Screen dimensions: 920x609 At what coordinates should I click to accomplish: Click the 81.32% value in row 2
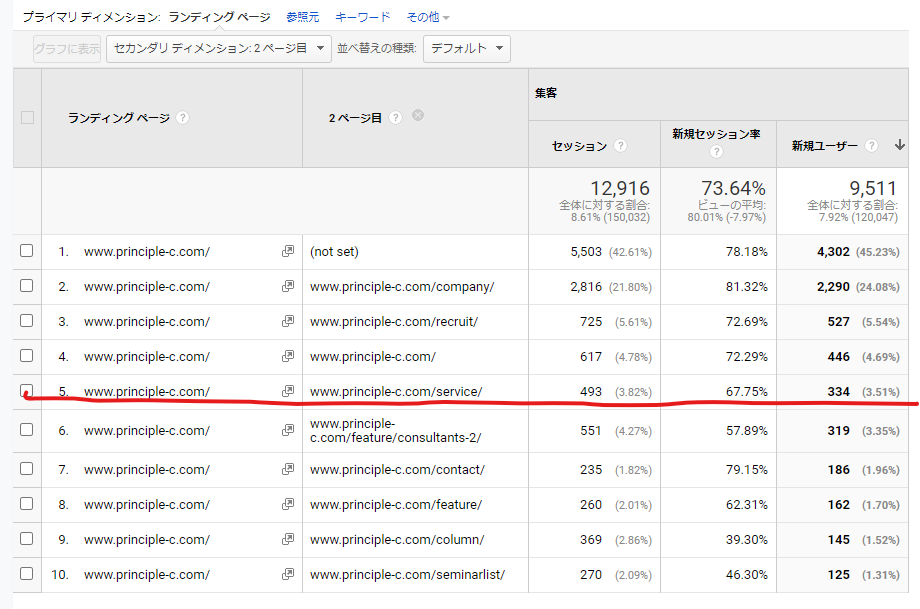[x=746, y=287]
